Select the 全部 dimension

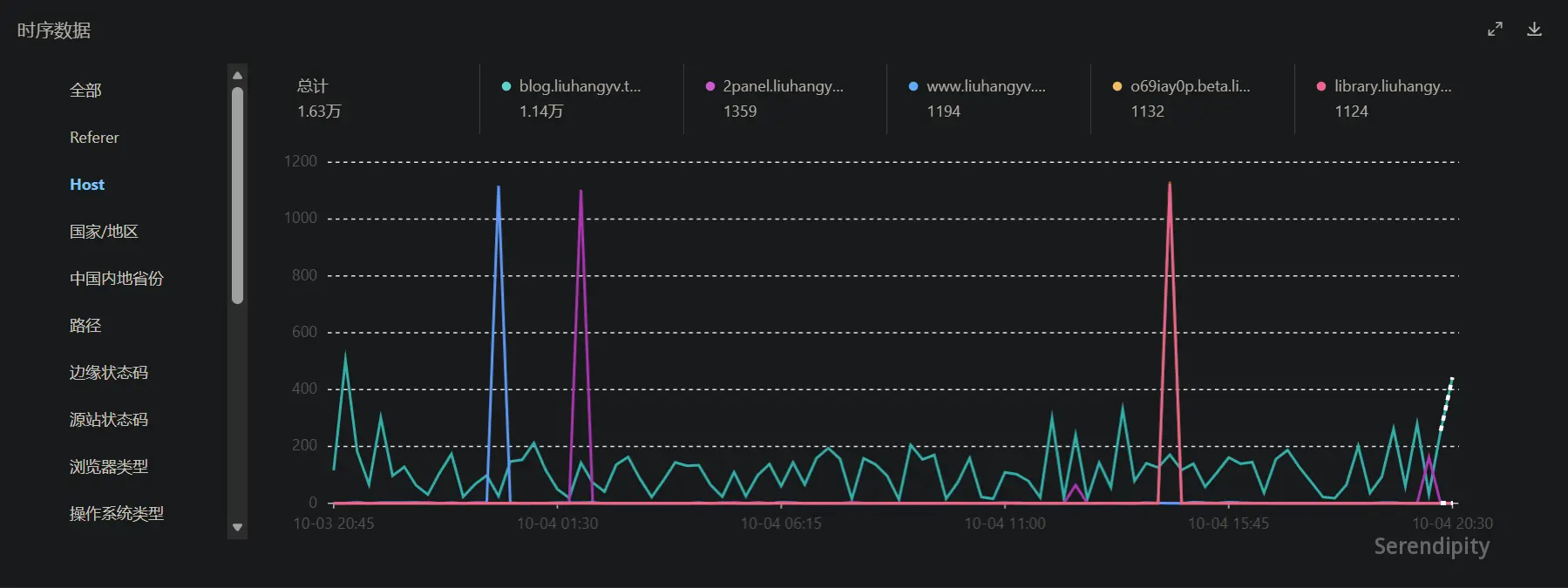pyautogui.click(x=85, y=91)
